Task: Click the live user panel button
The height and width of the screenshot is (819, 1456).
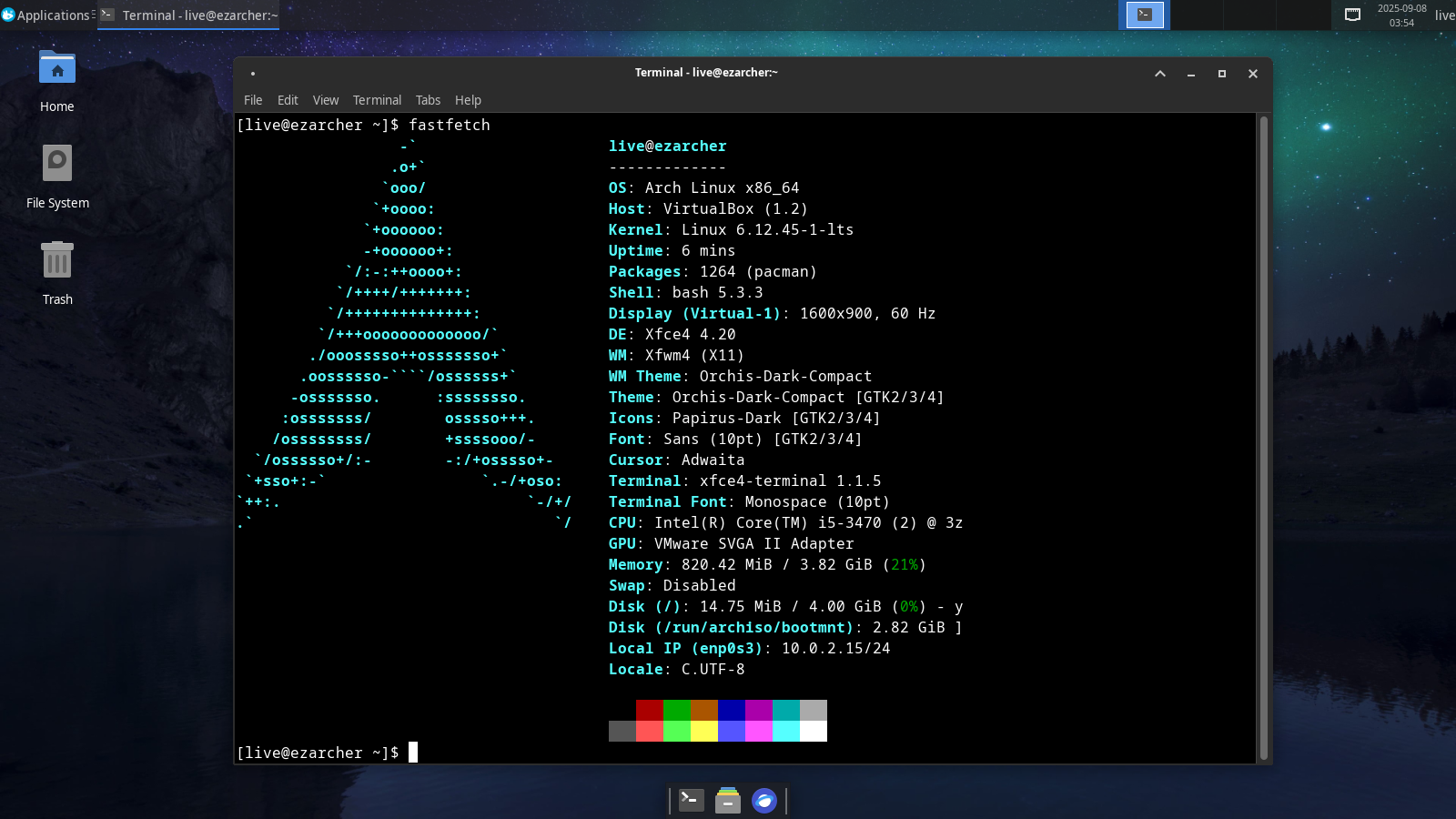Action: (x=1444, y=15)
